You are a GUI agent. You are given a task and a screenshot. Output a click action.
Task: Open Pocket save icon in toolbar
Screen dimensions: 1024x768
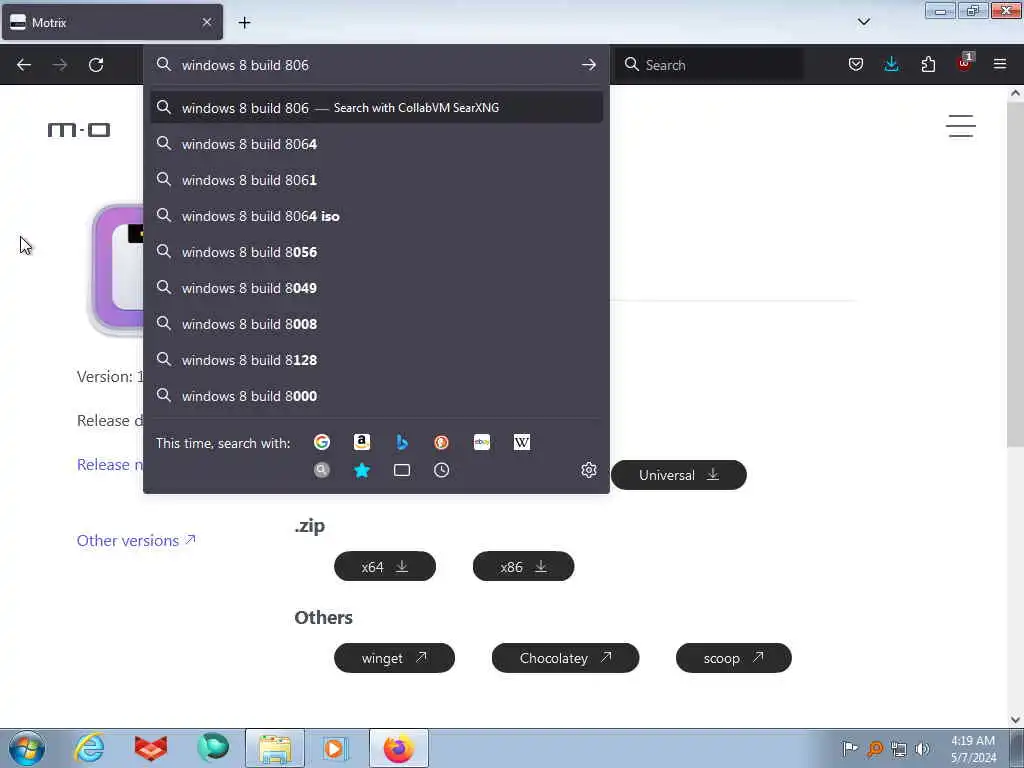click(x=856, y=64)
